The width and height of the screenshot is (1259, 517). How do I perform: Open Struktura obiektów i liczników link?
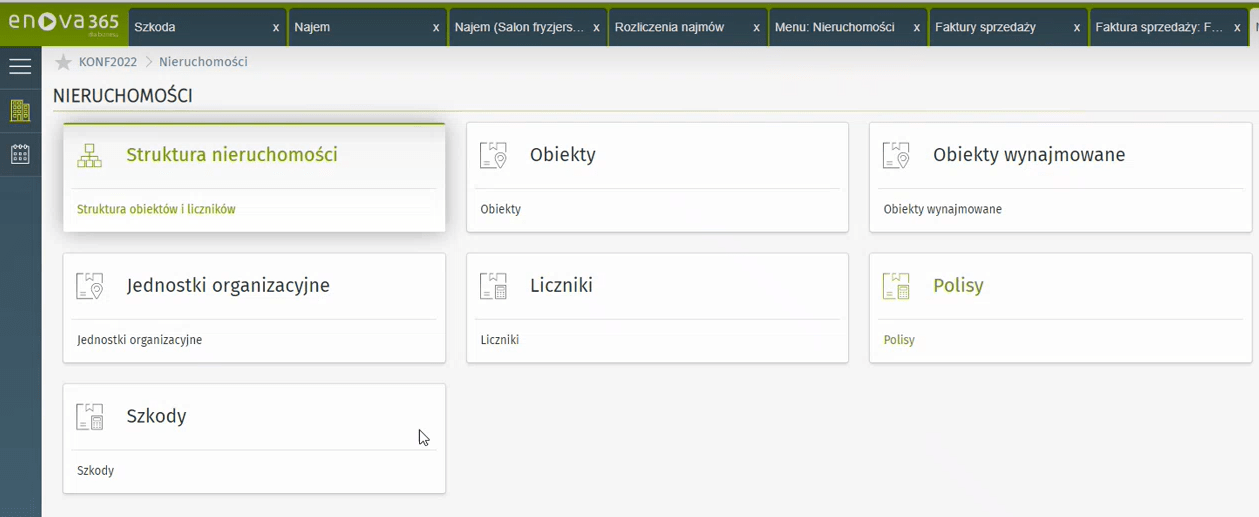tap(156, 210)
